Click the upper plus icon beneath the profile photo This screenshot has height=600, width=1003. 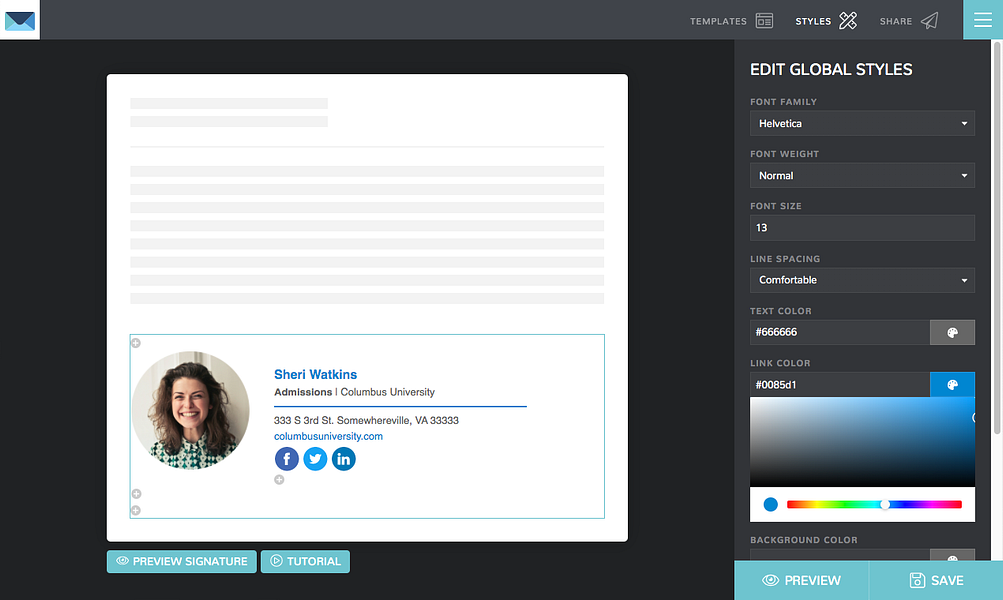(x=136, y=494)
